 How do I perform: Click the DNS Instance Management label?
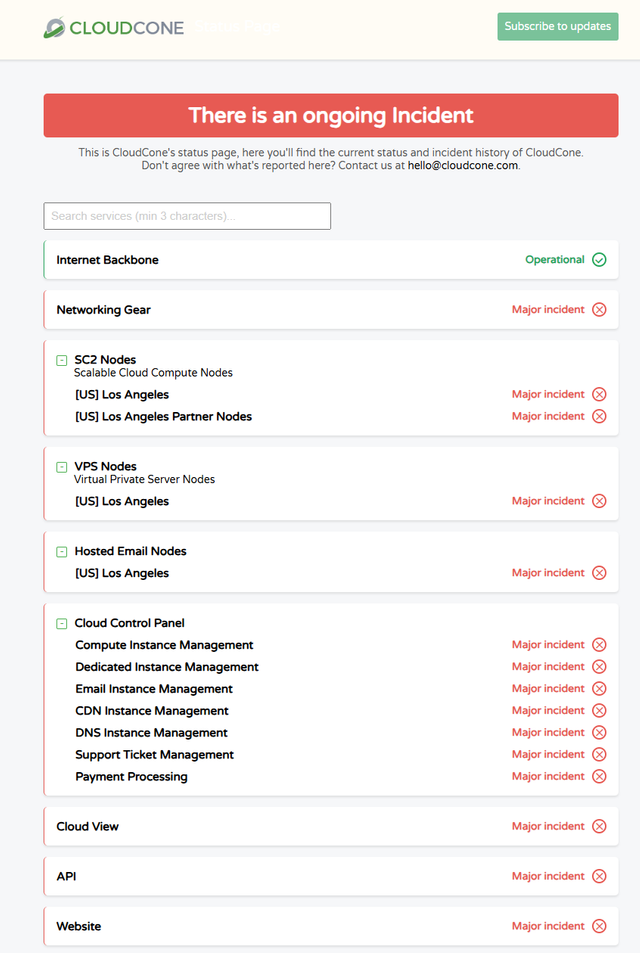tap(151, 732)
